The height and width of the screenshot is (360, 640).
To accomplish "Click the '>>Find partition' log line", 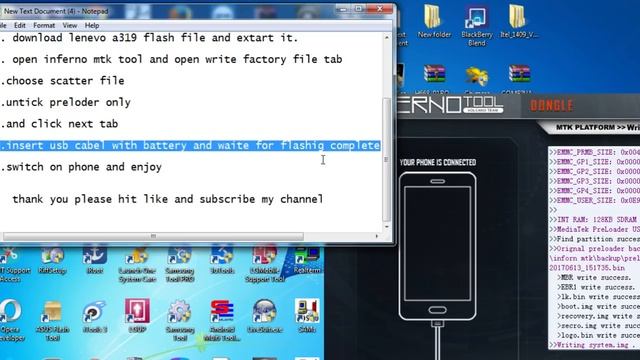I will click(x=594, y=239).
